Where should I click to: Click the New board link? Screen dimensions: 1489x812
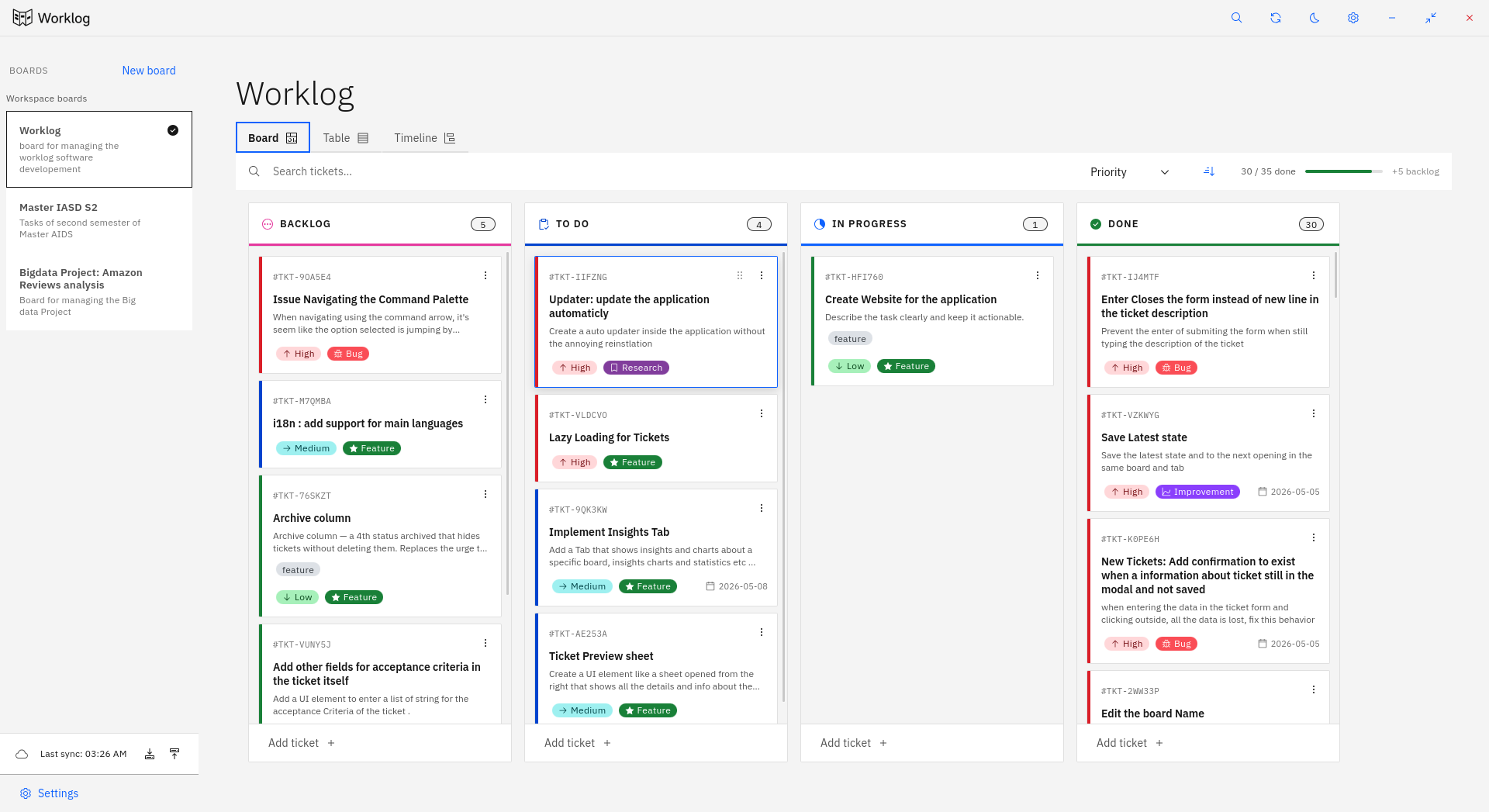pyautogui.click(x=149, y=71)
